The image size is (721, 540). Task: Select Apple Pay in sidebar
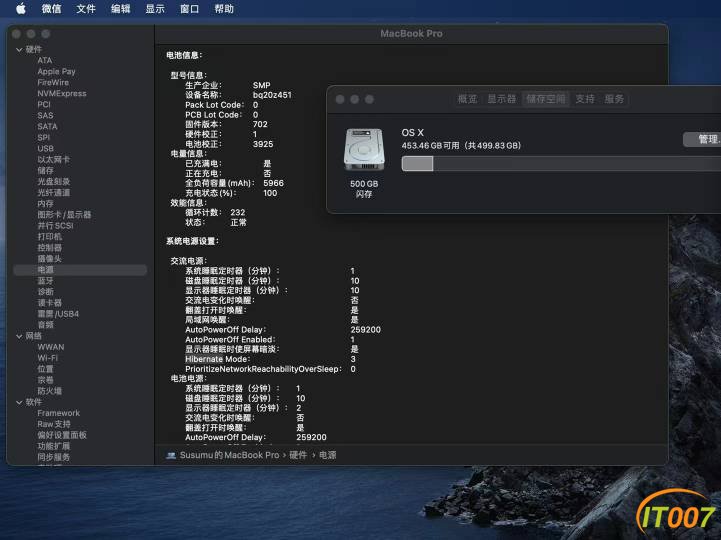point(56,71)
